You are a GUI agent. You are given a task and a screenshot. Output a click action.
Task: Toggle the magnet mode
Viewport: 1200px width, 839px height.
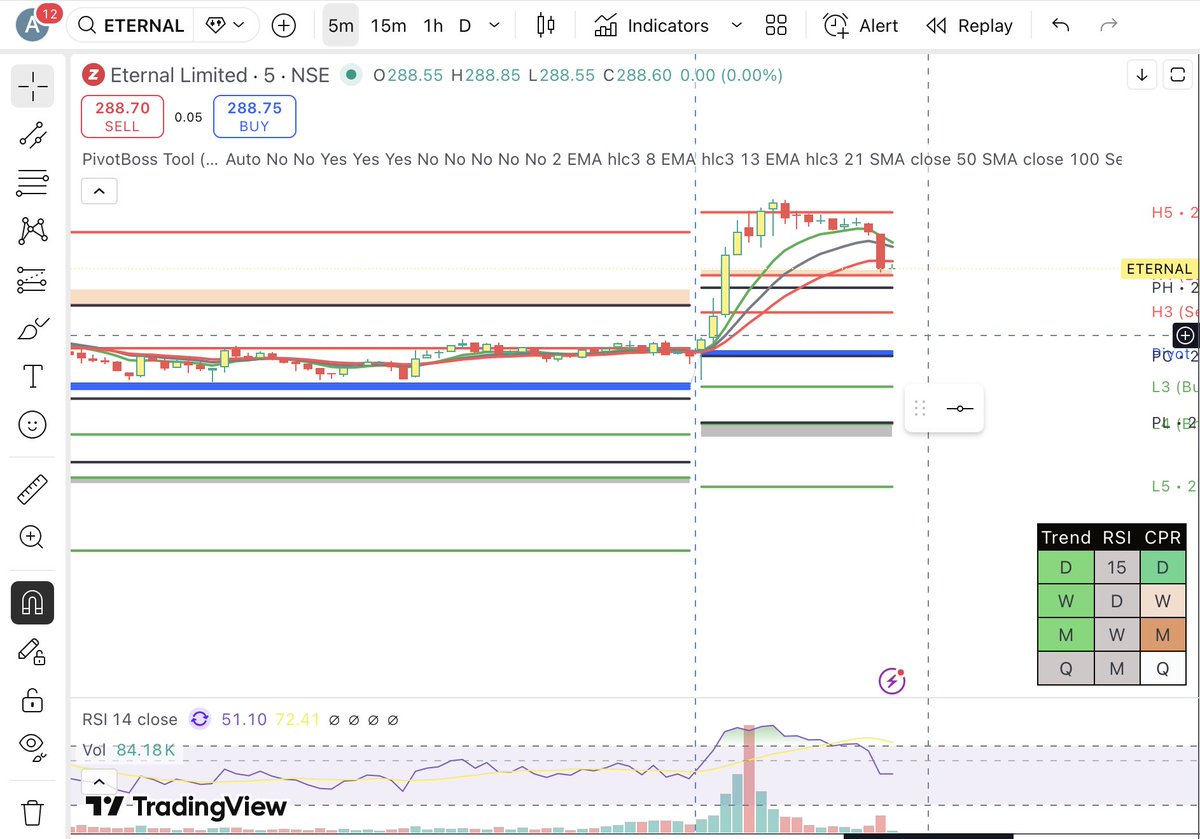[32, 603]
